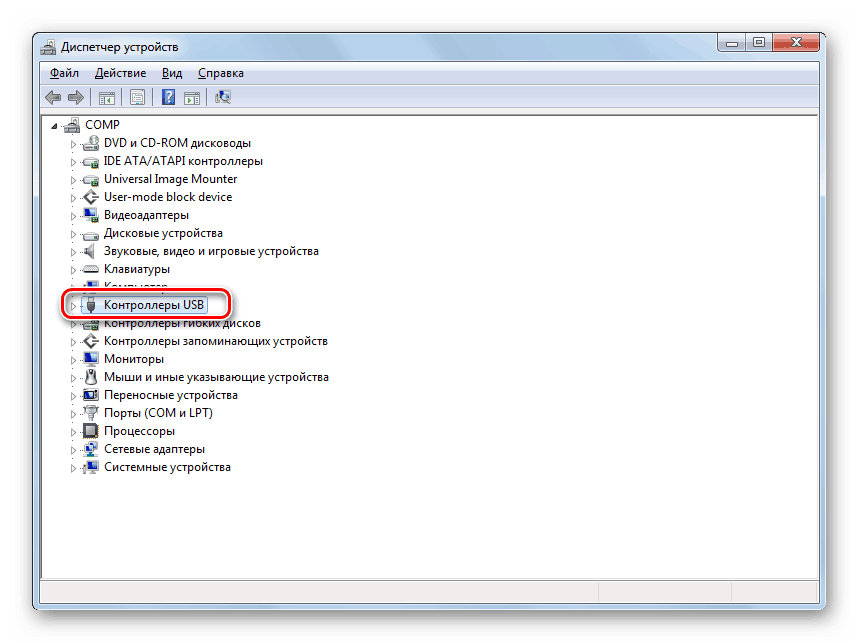Open the Вид menu
Screen dimensions: 859x643
(x=172, y=73)
